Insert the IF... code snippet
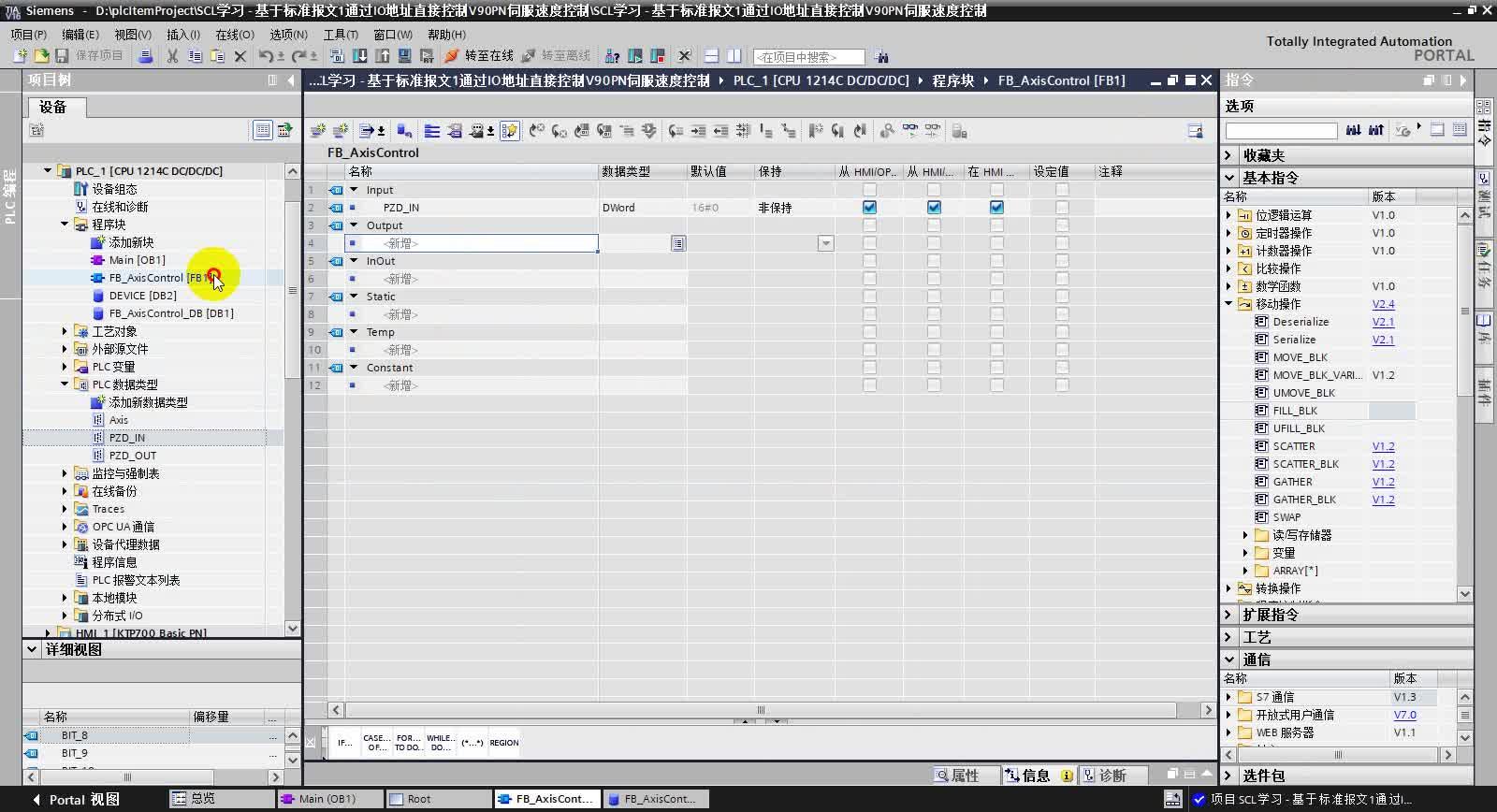1497x812 pixels. pyautogui.click(x=344, y=743)
